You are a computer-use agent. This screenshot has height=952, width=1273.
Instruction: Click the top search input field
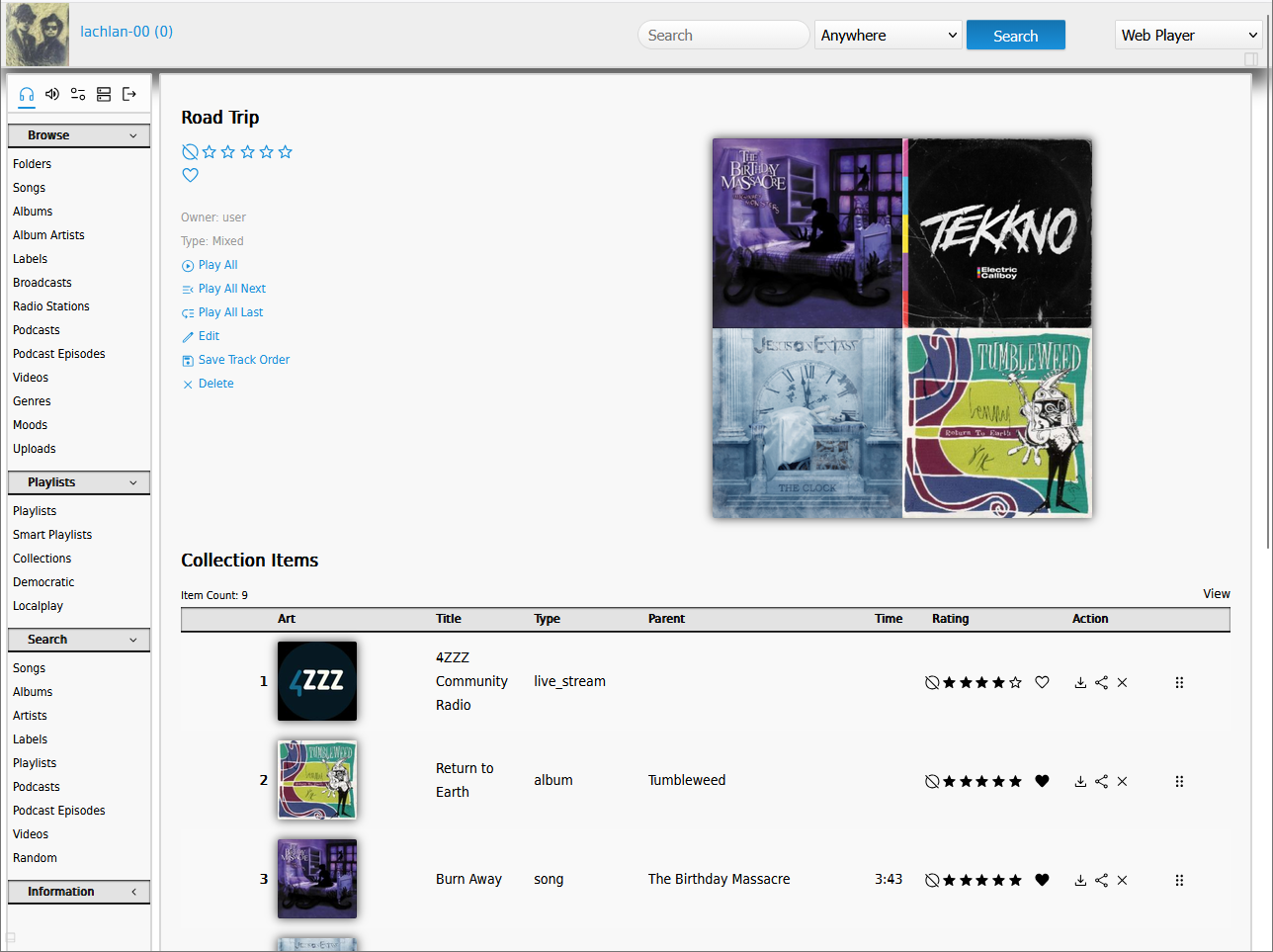pos(723,35)
